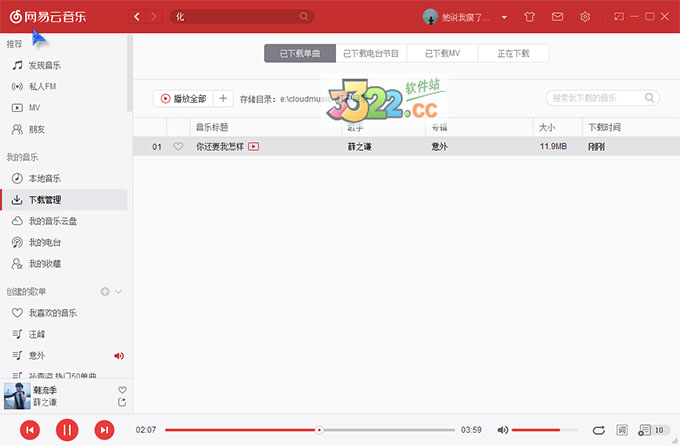680x446 pixels.
Task: Collapse the 创建的歌单 playlist section
Action: click(x=119, y=291)
